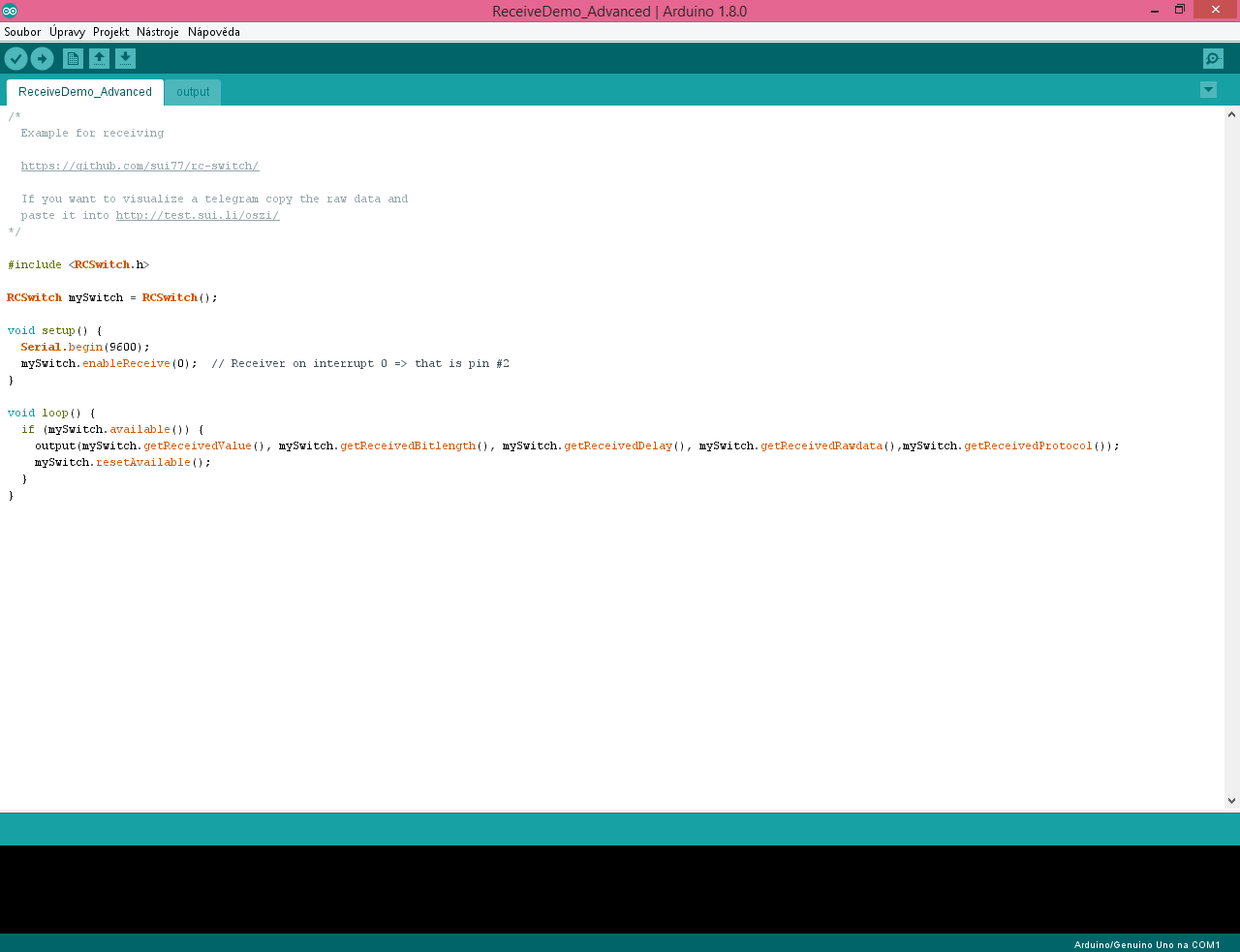The height and width of the screenshot is (952, 1240).
Task: Open the Projekt menu
Action: 110,32
